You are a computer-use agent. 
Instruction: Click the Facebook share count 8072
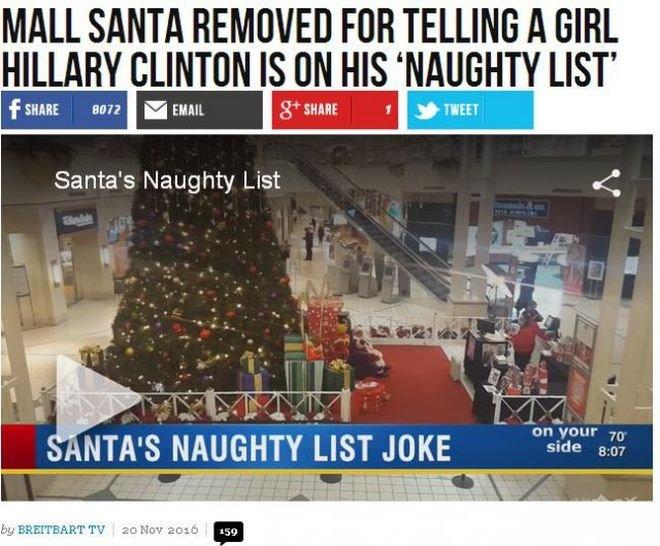106,110
